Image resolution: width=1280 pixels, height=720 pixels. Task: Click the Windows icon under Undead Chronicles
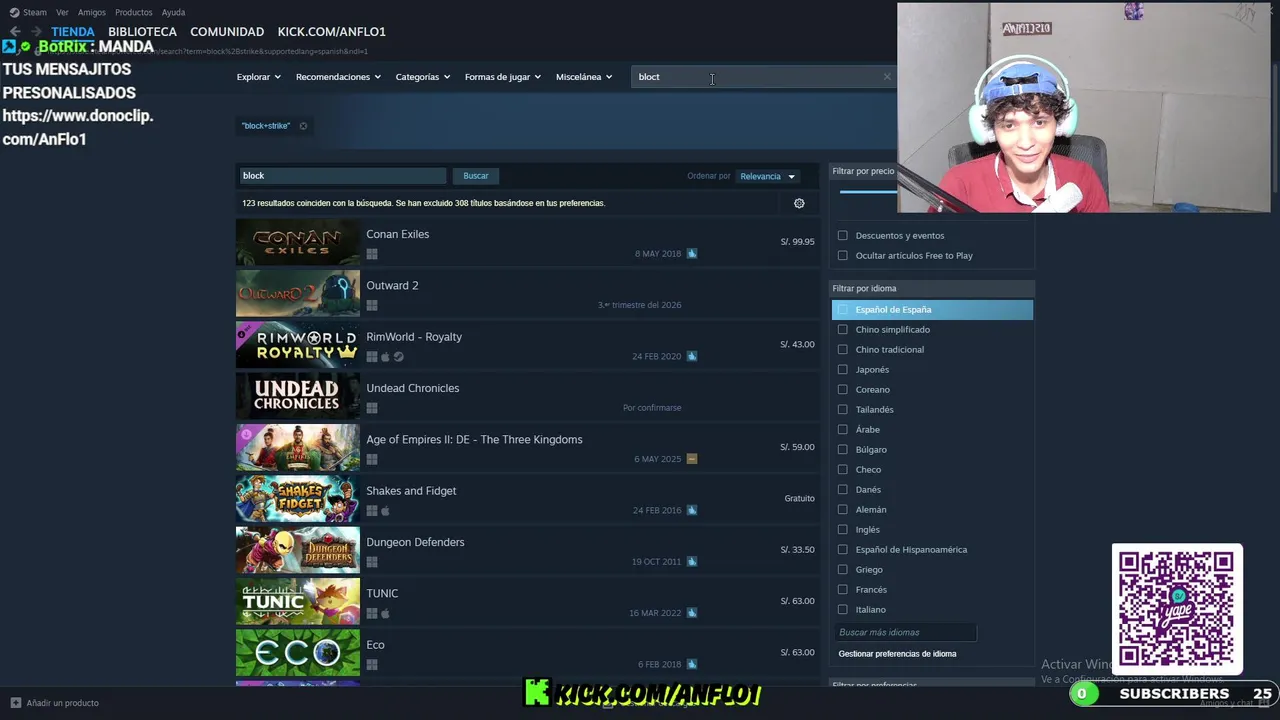click(x=372, y=408)
